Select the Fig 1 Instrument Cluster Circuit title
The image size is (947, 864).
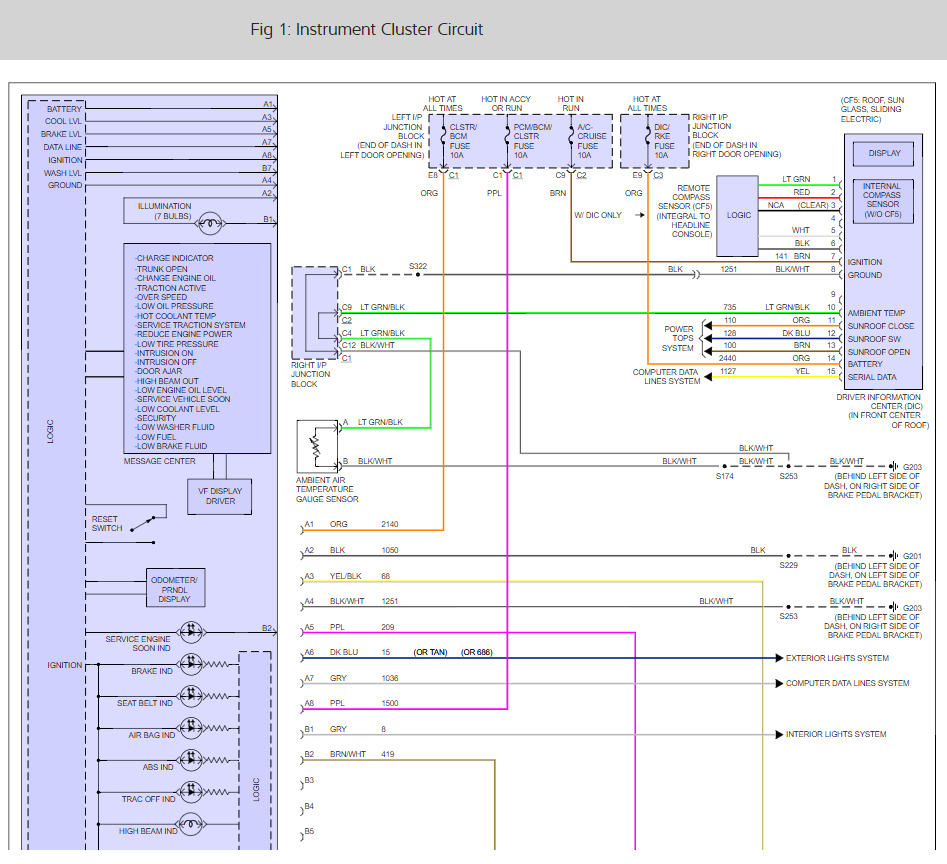point(366,30)
